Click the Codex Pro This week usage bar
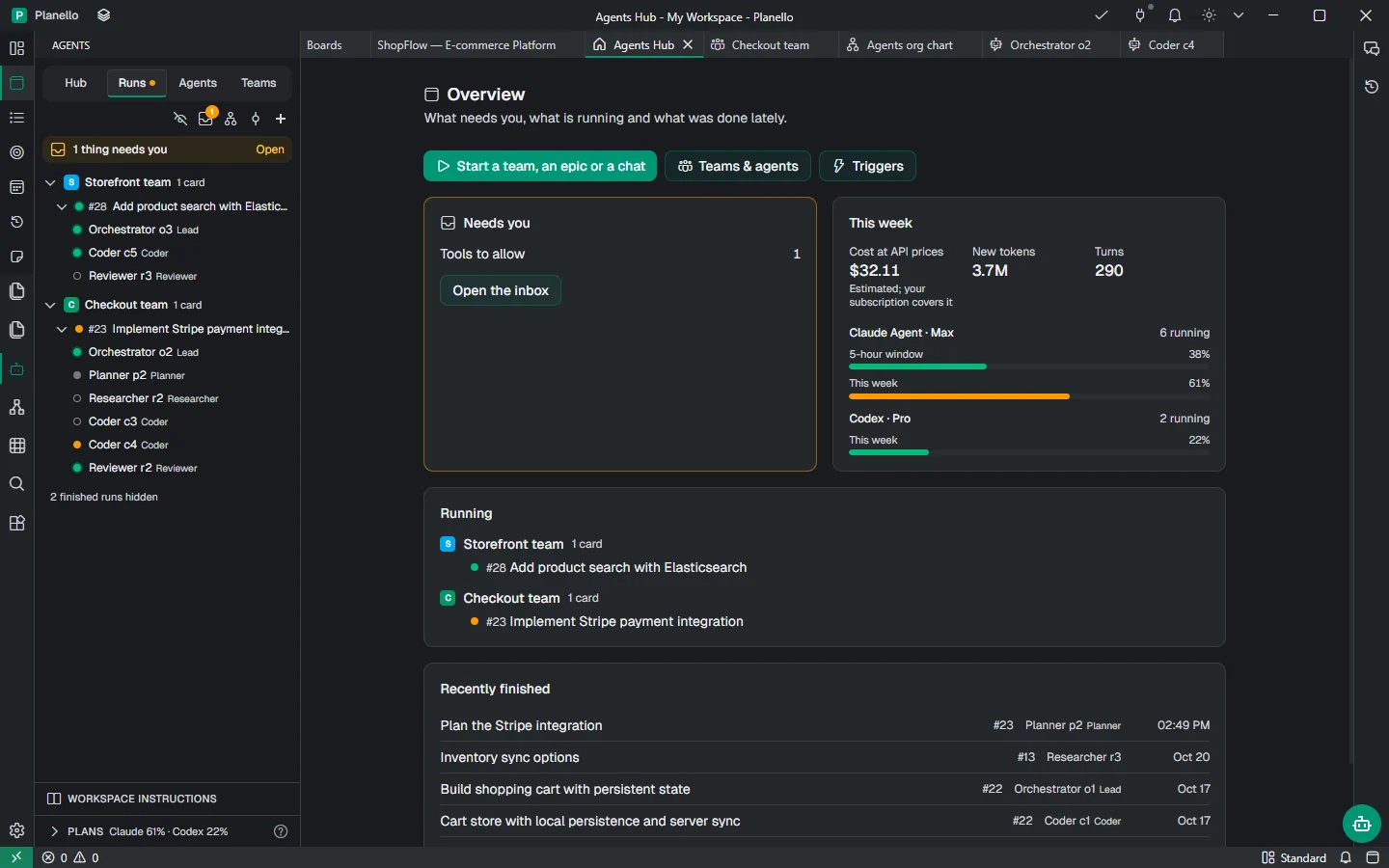The width and height of the screenshot is (1389, 868). click(x=1029, y=452)
